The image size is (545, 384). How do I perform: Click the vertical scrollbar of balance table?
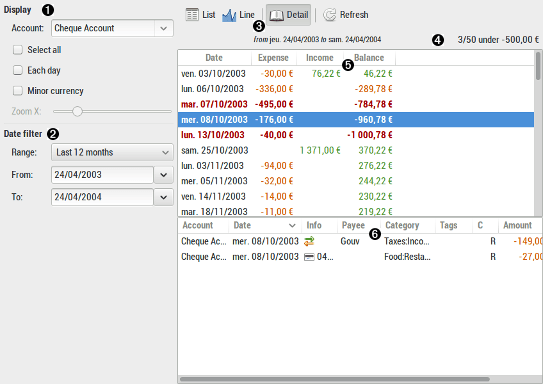pos(538,66)
